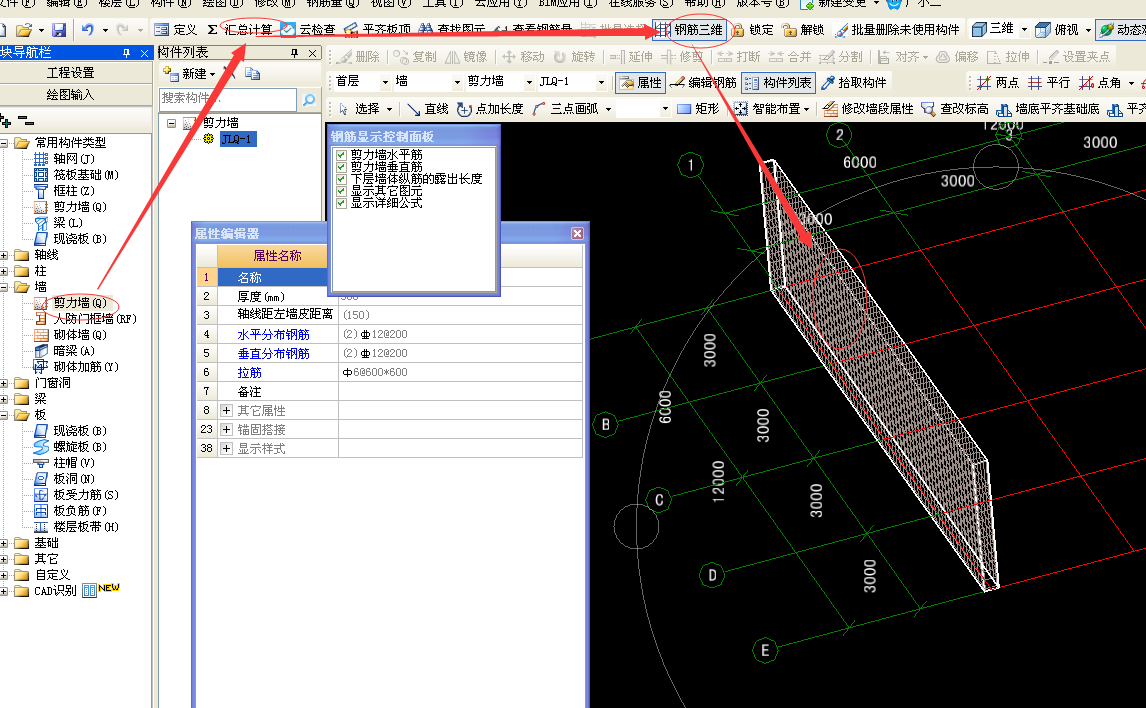Toggle 显示其它图元 checkbox

tap(341, 191)
